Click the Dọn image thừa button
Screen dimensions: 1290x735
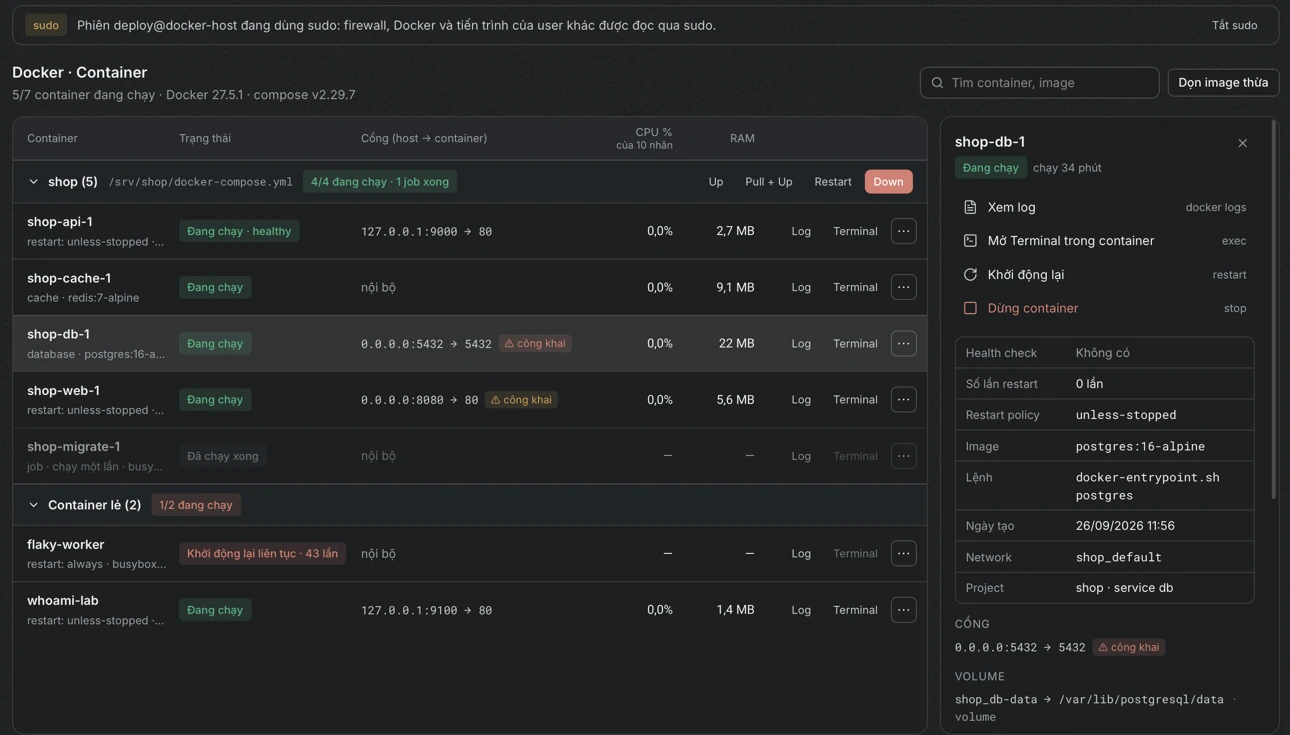[x=1223, y=83]
